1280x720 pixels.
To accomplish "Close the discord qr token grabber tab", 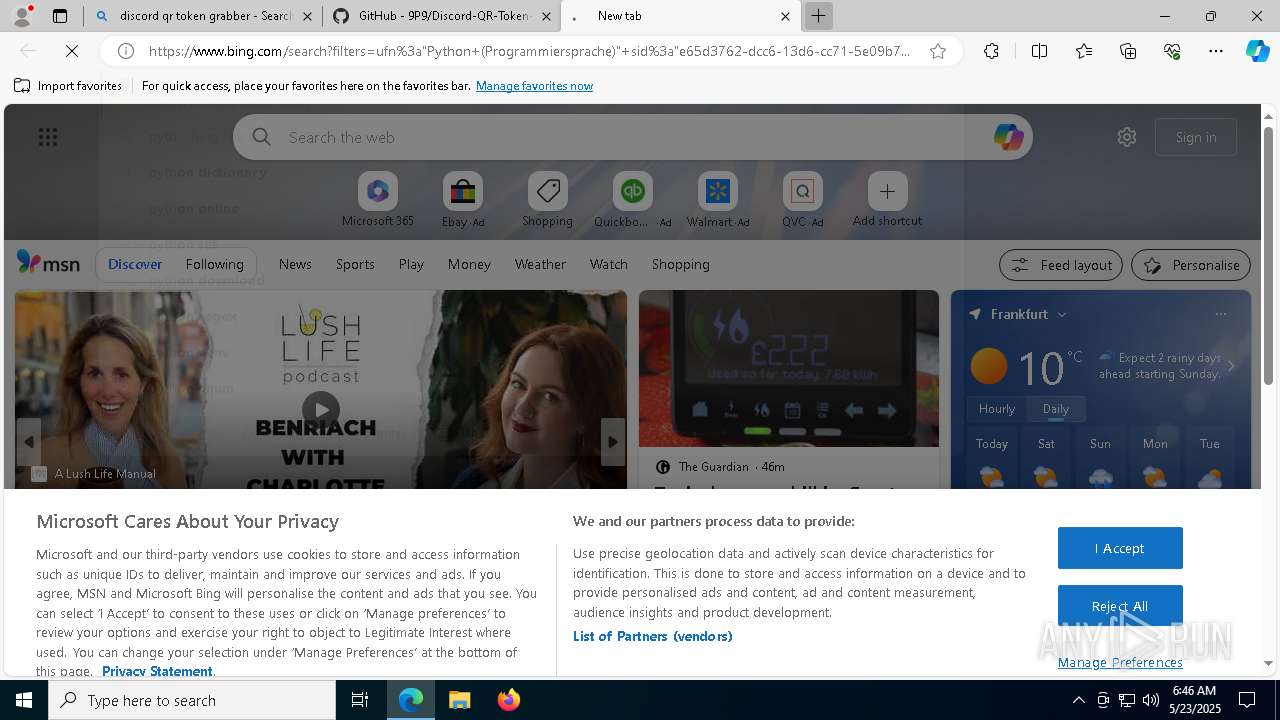I will click(x=307, y=16).
